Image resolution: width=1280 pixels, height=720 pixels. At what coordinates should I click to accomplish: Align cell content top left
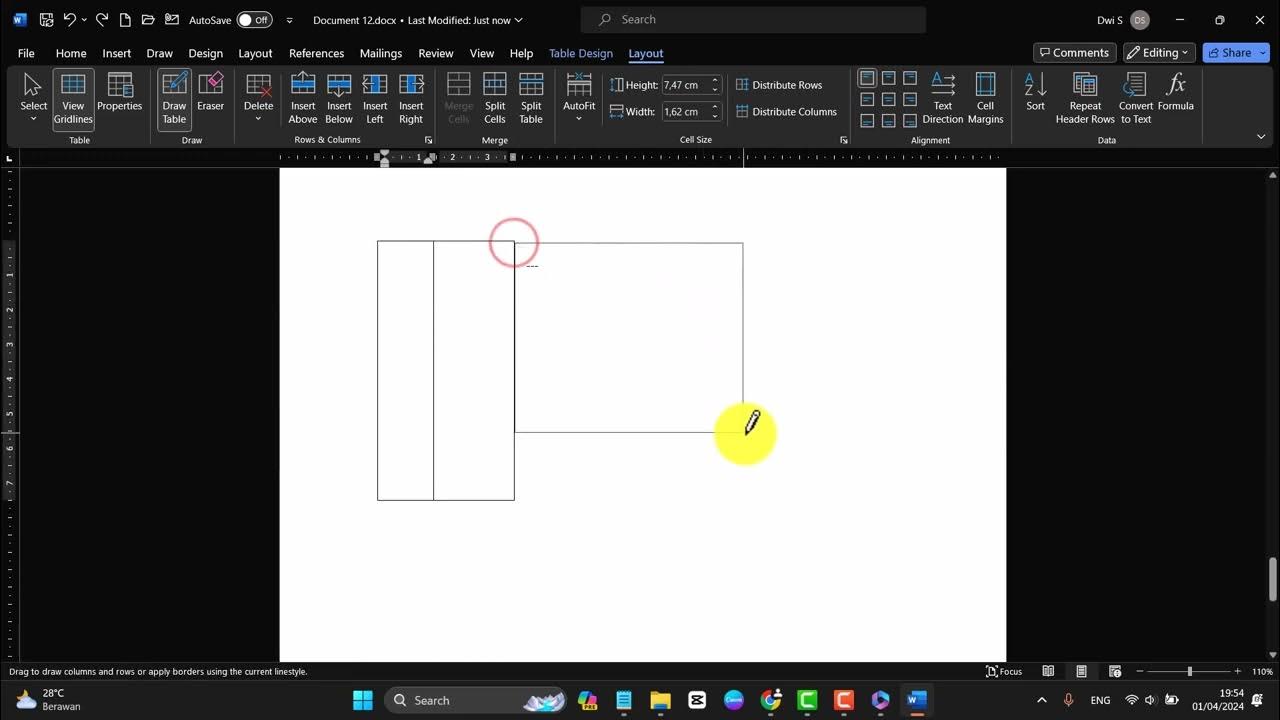(x=867, y=78)
